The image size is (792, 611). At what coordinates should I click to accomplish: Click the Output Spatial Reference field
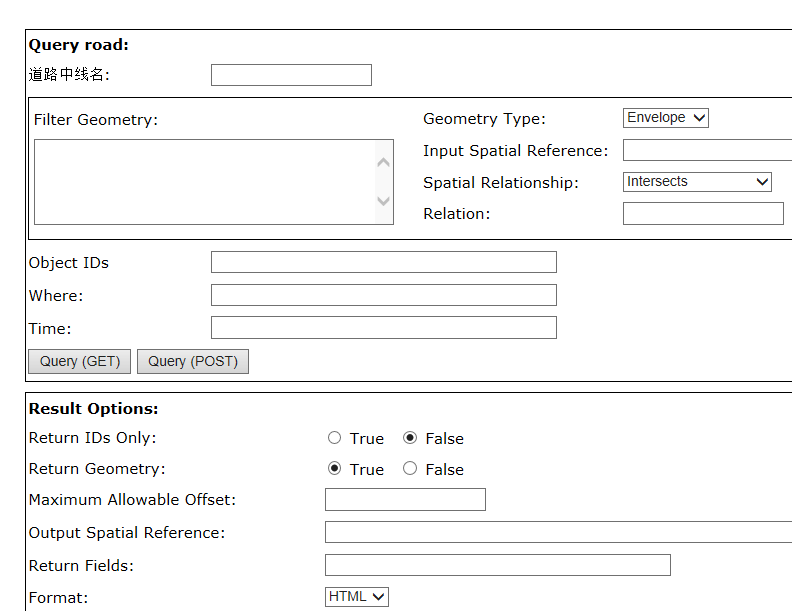pyautogui.click(x=558, y=532)
